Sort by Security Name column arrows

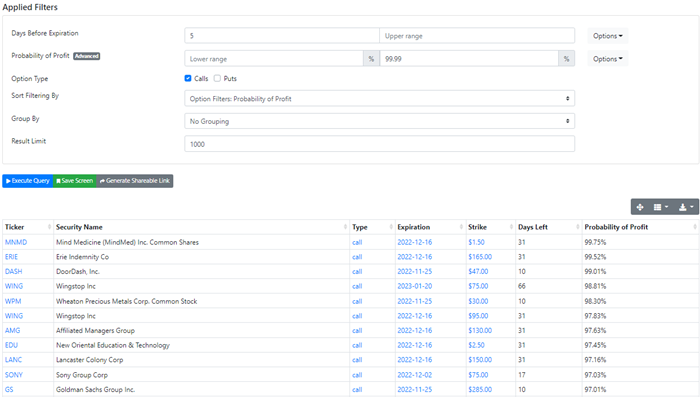345,227
